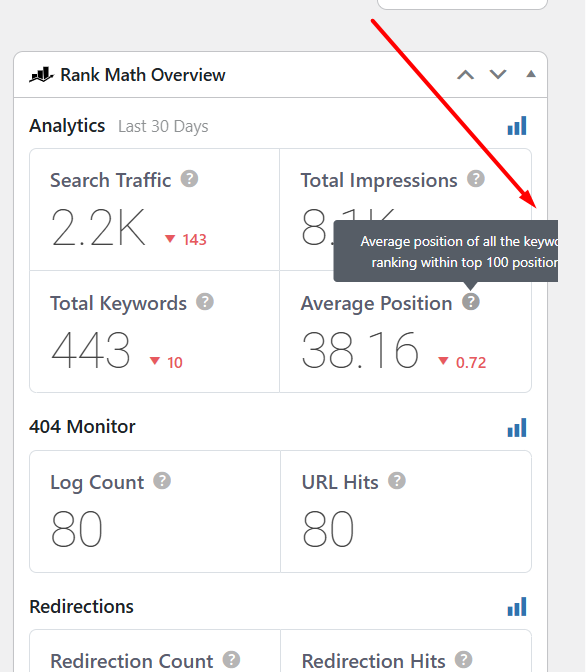Click the Redirection Count help icon
This screenshot has height=672, width=586.
click(231, 660)
